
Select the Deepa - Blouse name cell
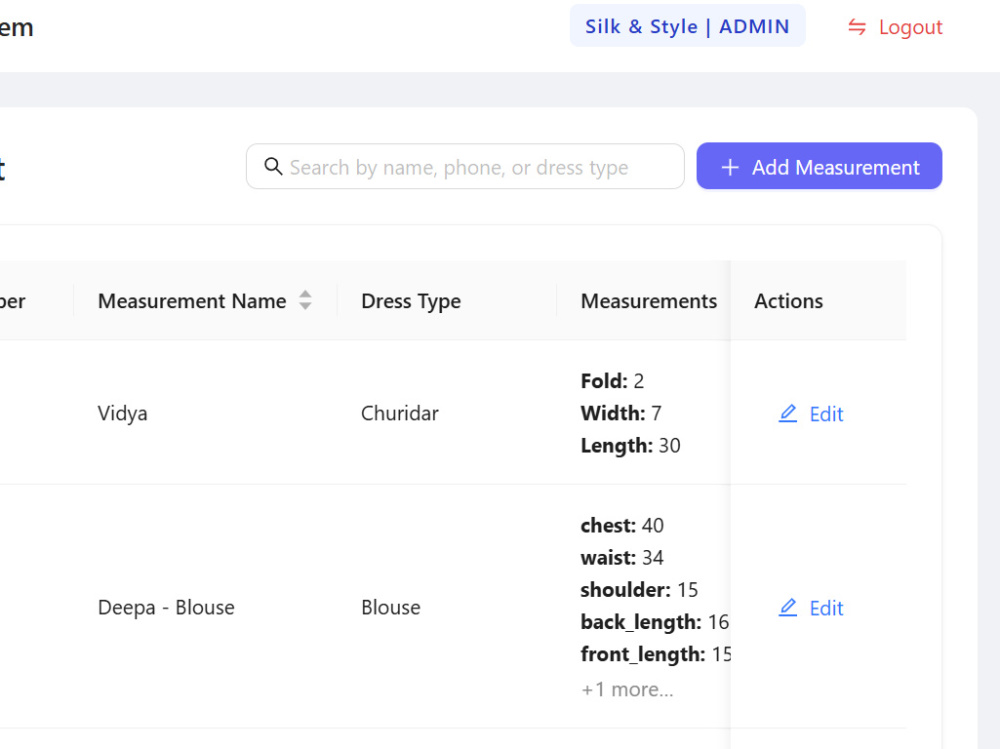tap(166, 607)
